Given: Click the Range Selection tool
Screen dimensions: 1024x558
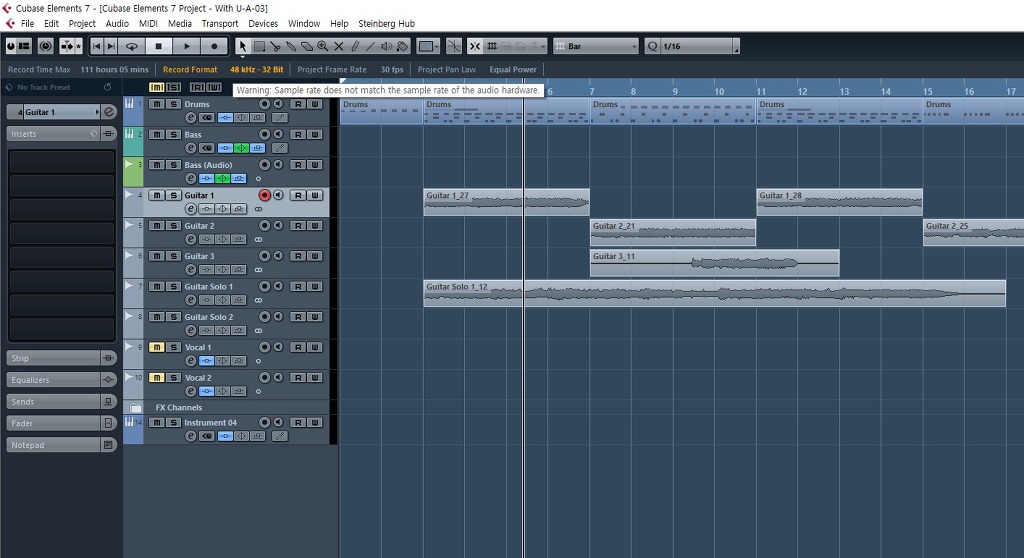Looking at the screenshot, I should (x=259, y=46).
